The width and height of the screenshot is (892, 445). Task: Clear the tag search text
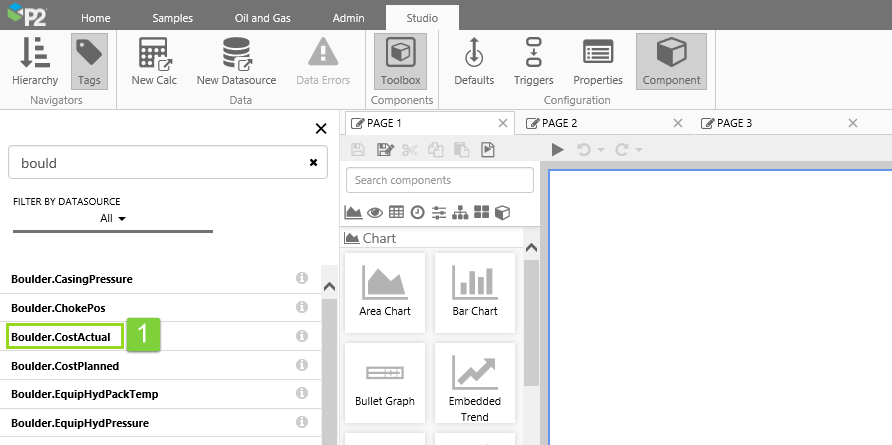click(x=313, y=163)
